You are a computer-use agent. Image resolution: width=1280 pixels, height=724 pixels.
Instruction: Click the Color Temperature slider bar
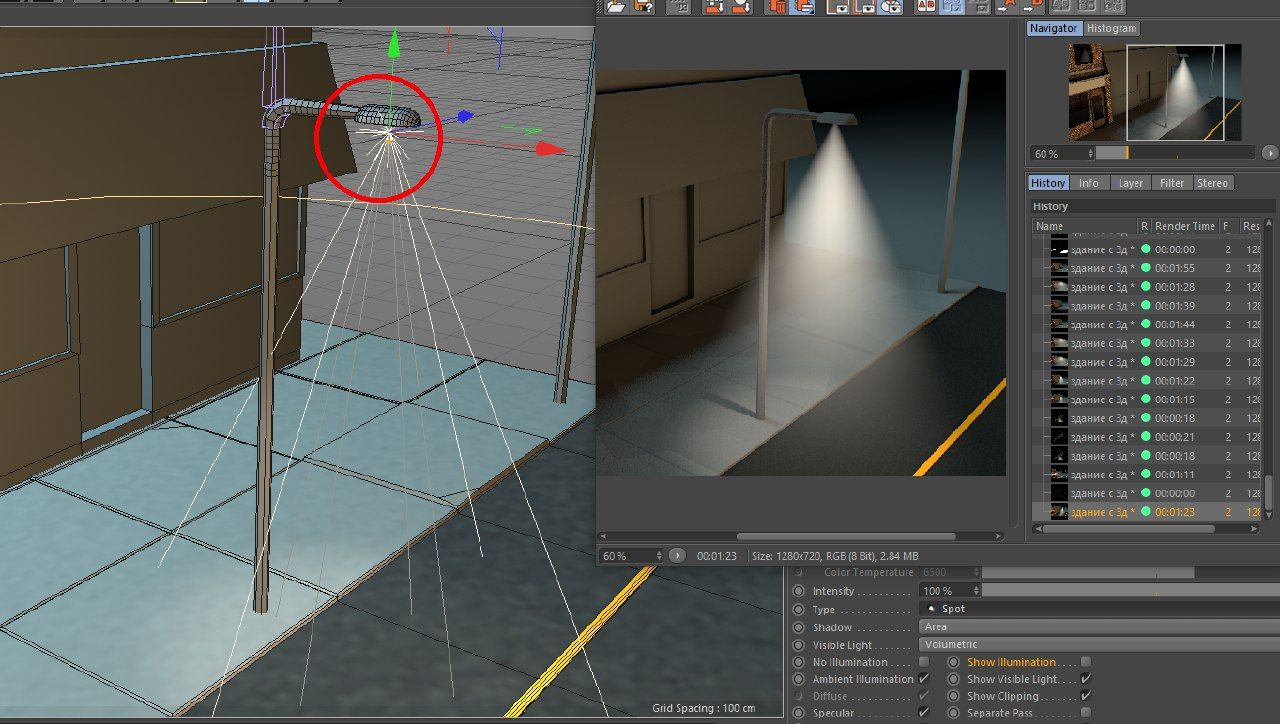[1131, 573]
